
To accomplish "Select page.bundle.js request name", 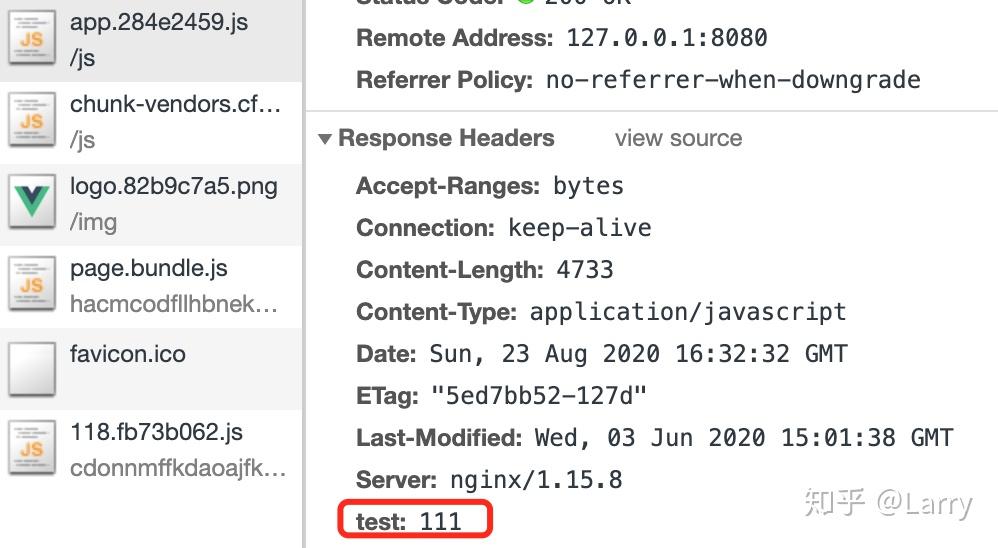I will 148,269.
